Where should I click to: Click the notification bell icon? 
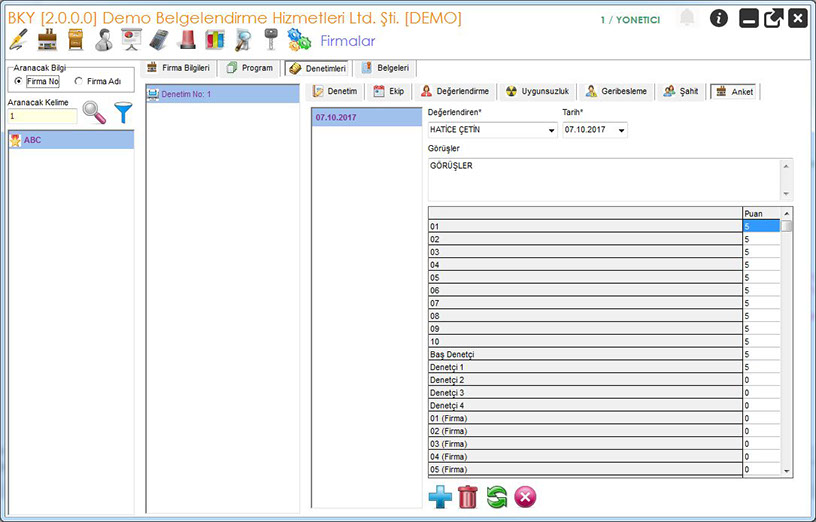(x=687, y=18)
